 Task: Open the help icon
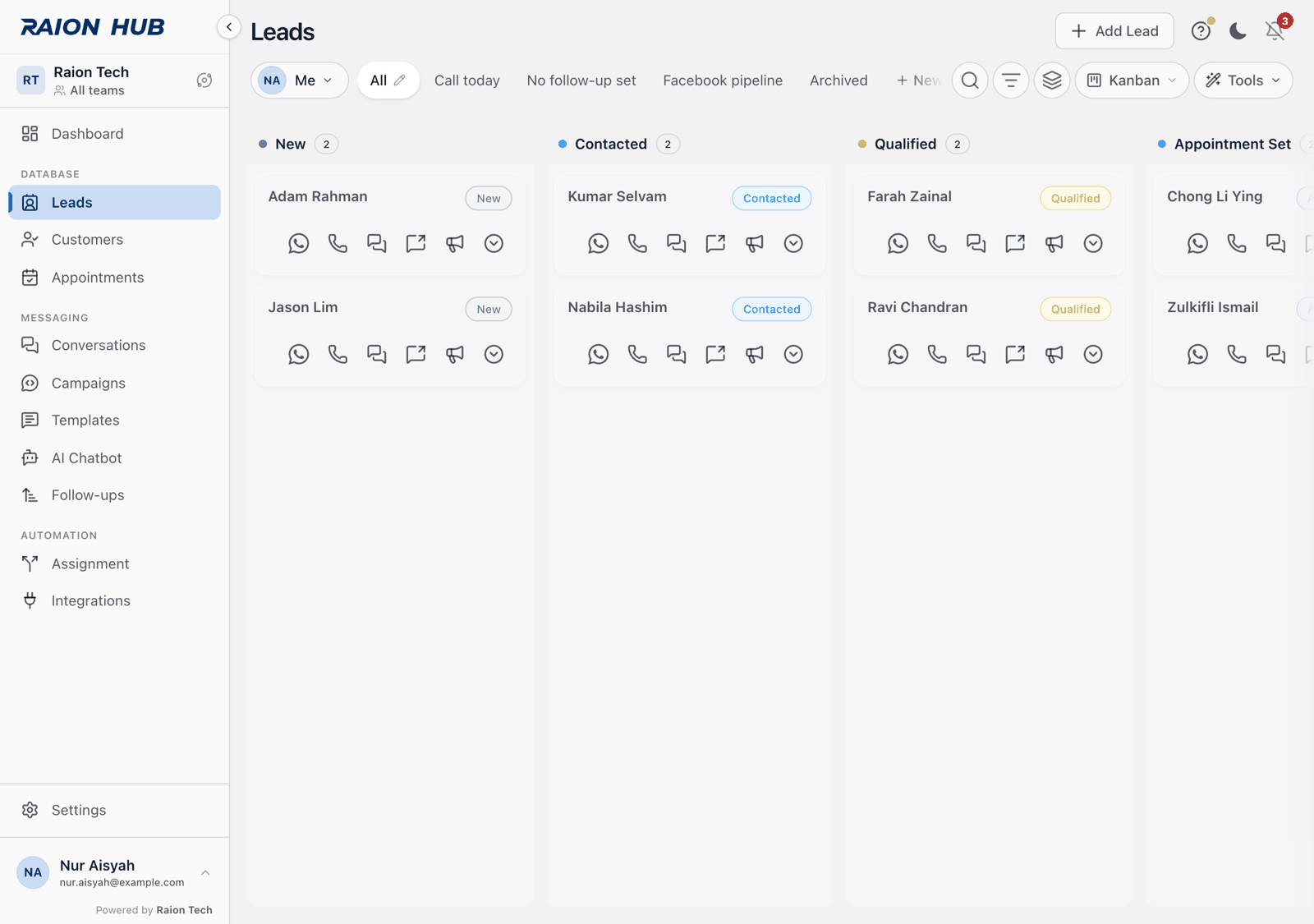1201,31
